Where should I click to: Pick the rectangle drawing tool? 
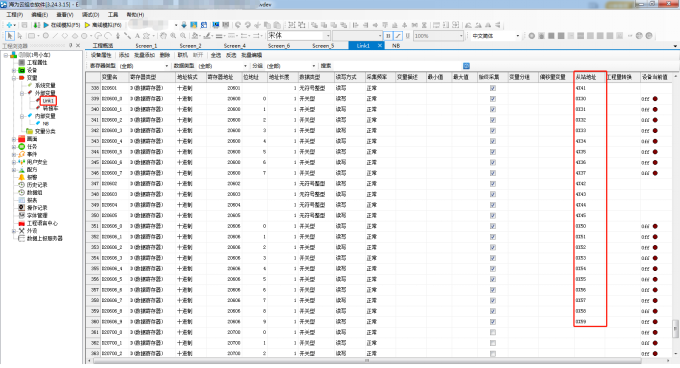tap(32, 36)
